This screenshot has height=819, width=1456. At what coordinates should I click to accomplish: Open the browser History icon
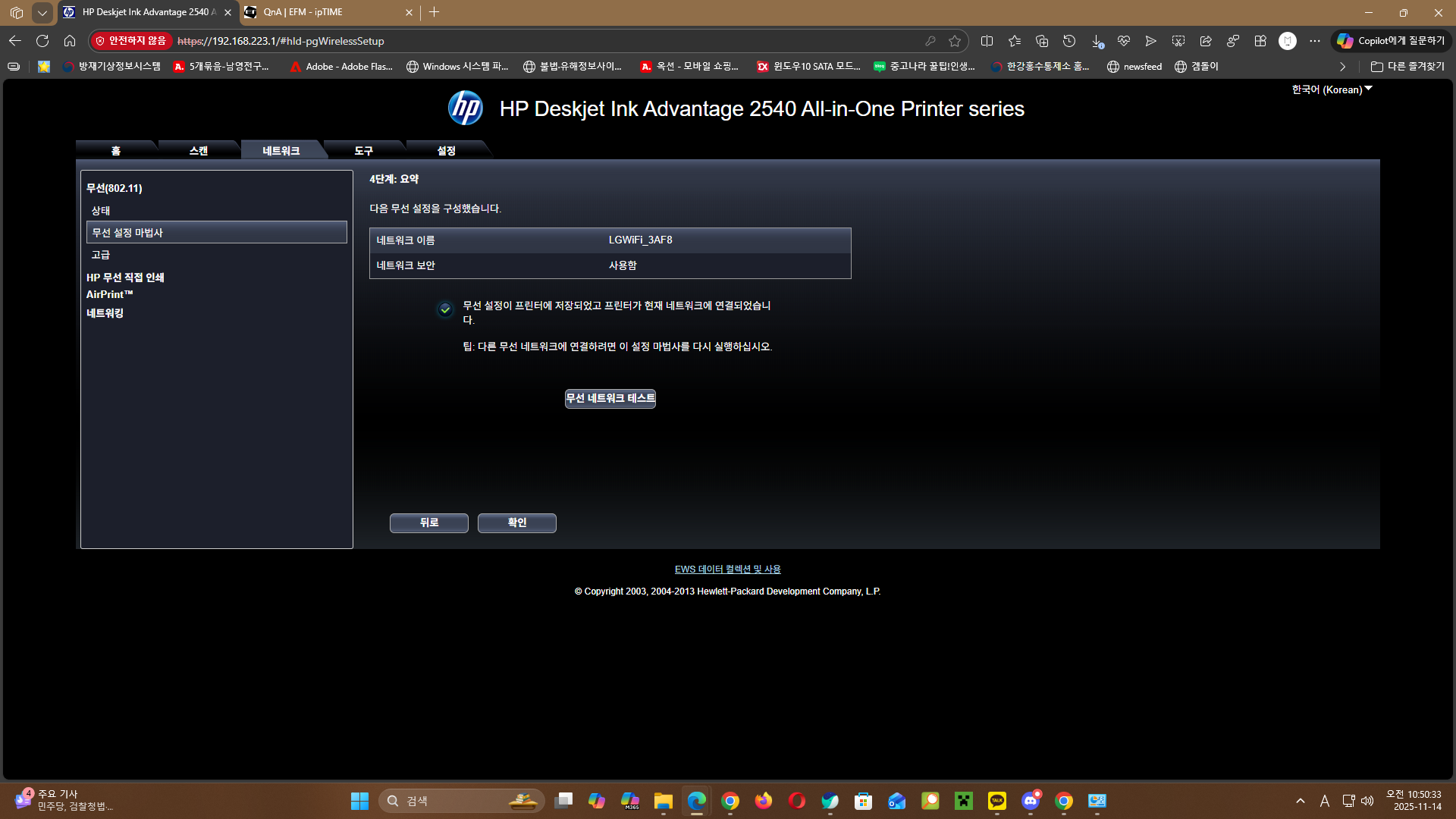[x=1069, y=41]
